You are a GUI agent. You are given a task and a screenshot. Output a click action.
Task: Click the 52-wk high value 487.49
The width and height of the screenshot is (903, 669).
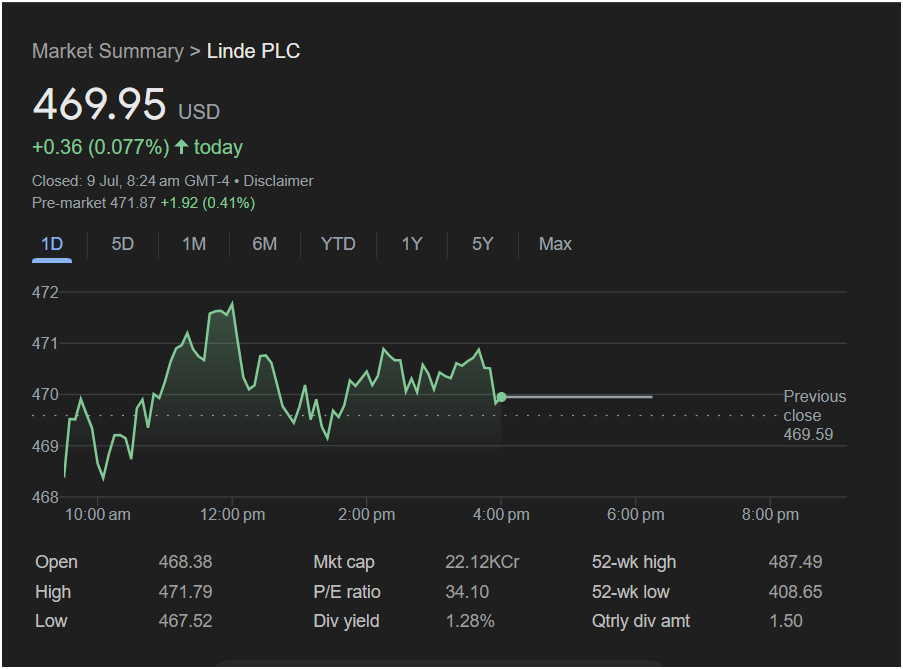(x=795, y=562)
